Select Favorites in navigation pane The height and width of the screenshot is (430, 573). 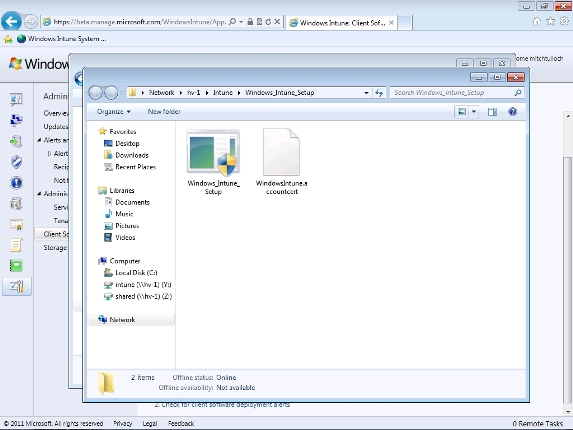click(x=118, y=132)
